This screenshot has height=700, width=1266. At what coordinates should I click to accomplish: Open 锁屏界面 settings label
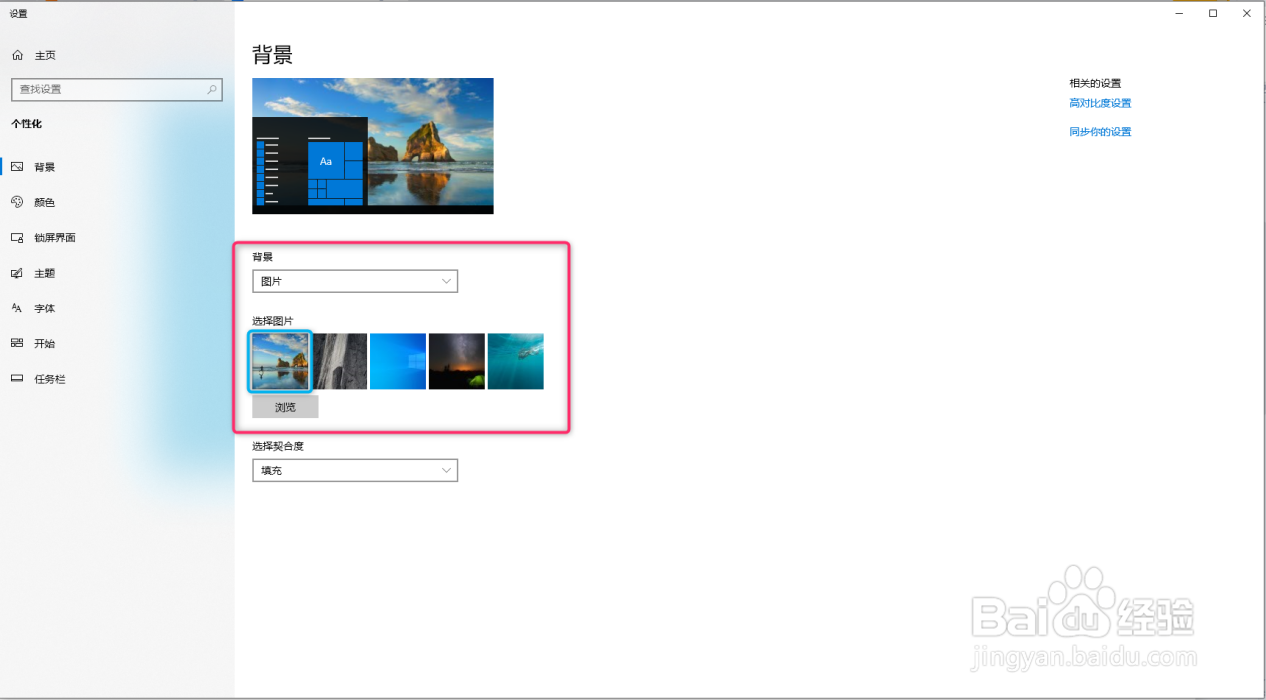(x=55, y=238)
